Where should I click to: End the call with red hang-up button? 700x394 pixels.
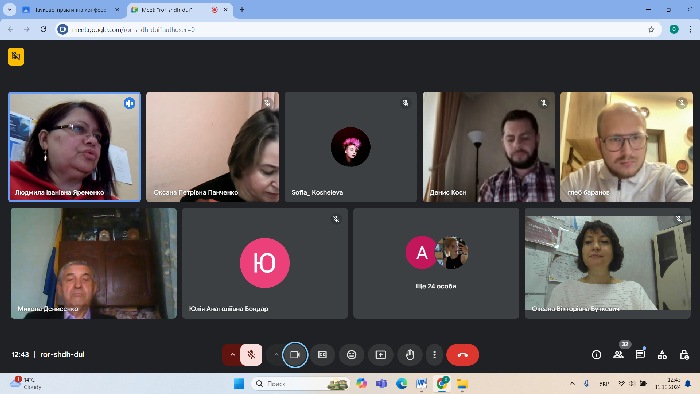(462, 355)
